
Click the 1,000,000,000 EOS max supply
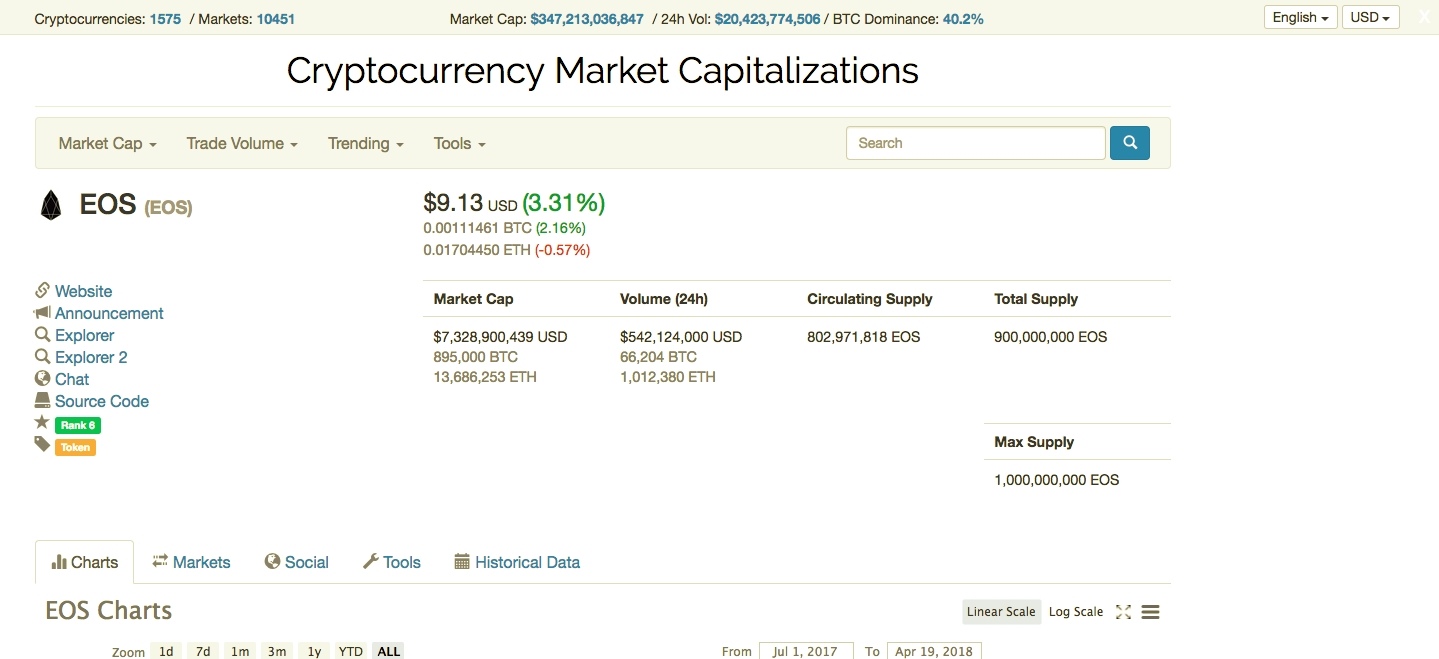pyautogui.click(x=1057, y=480)
